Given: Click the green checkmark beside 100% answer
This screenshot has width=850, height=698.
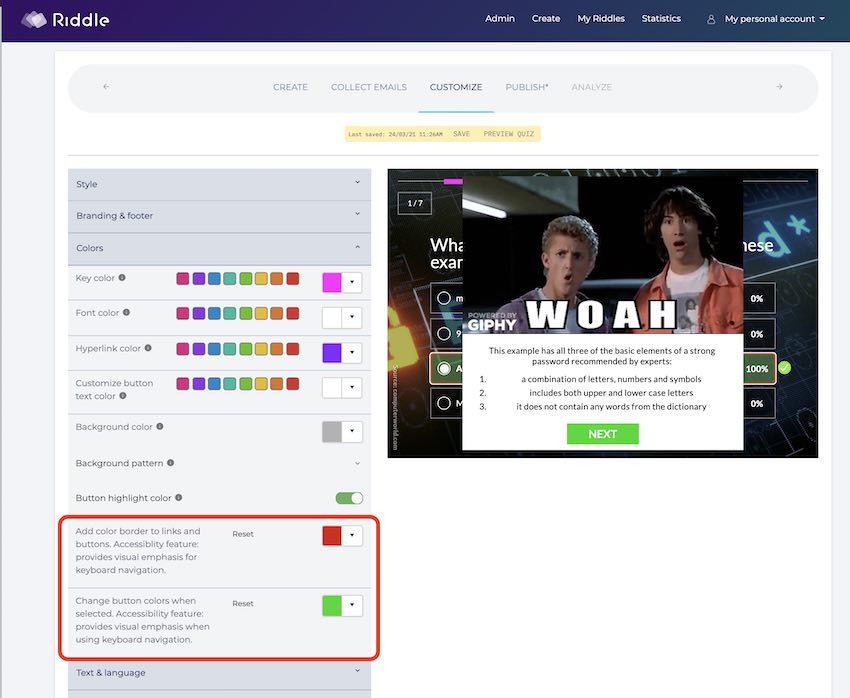Looking at the screenshot, I should (x=784, y=368).
